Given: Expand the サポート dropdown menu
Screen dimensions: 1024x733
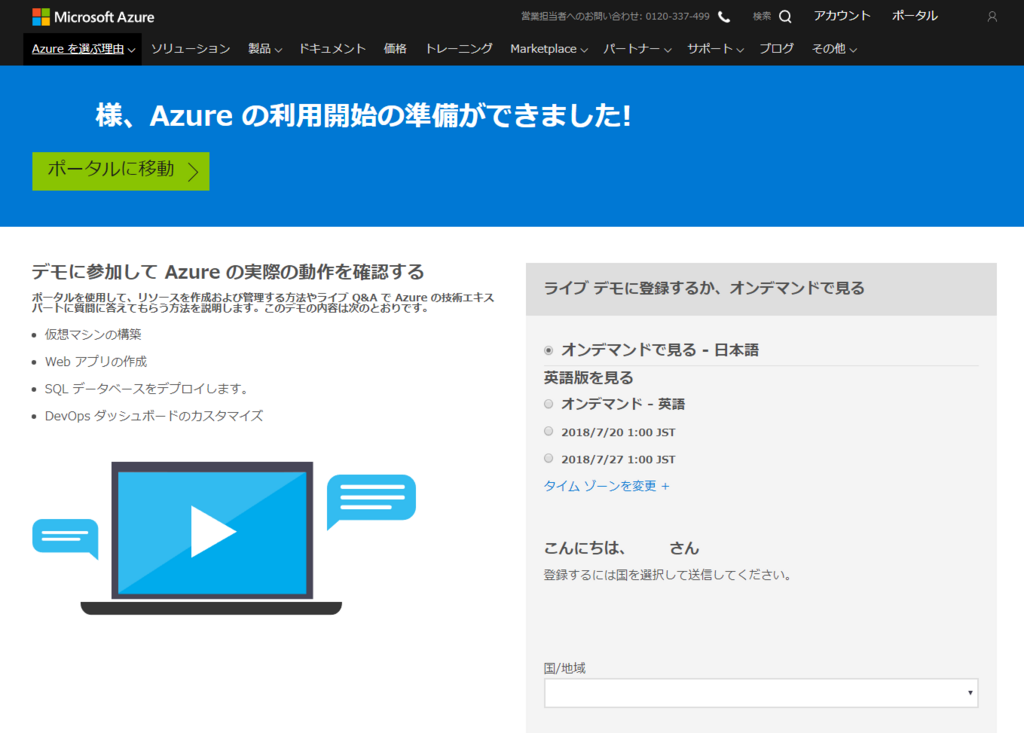Looking at the screenshot, I should point(715,49).
